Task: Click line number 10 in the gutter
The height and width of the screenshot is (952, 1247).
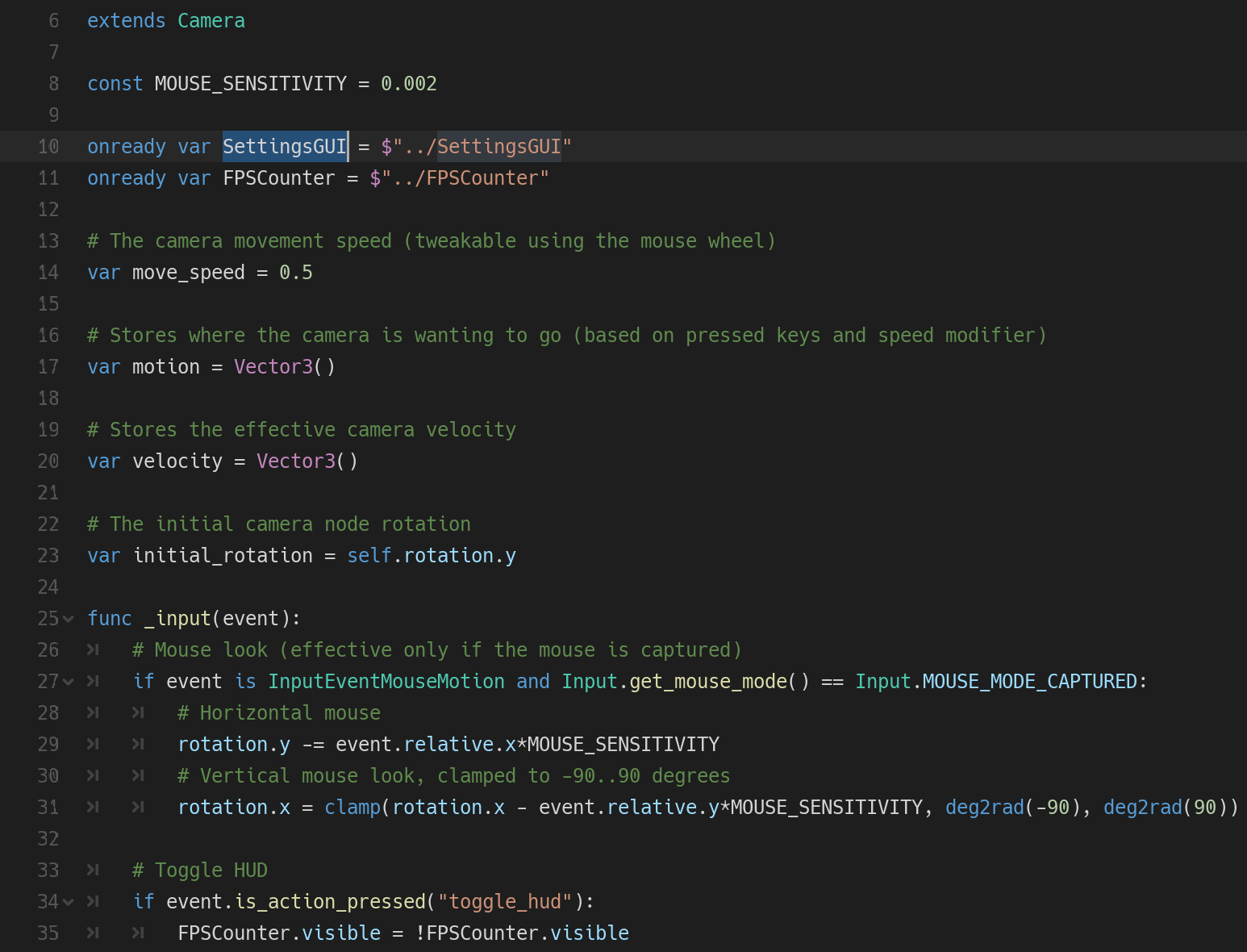Action: tap(48, 147)
